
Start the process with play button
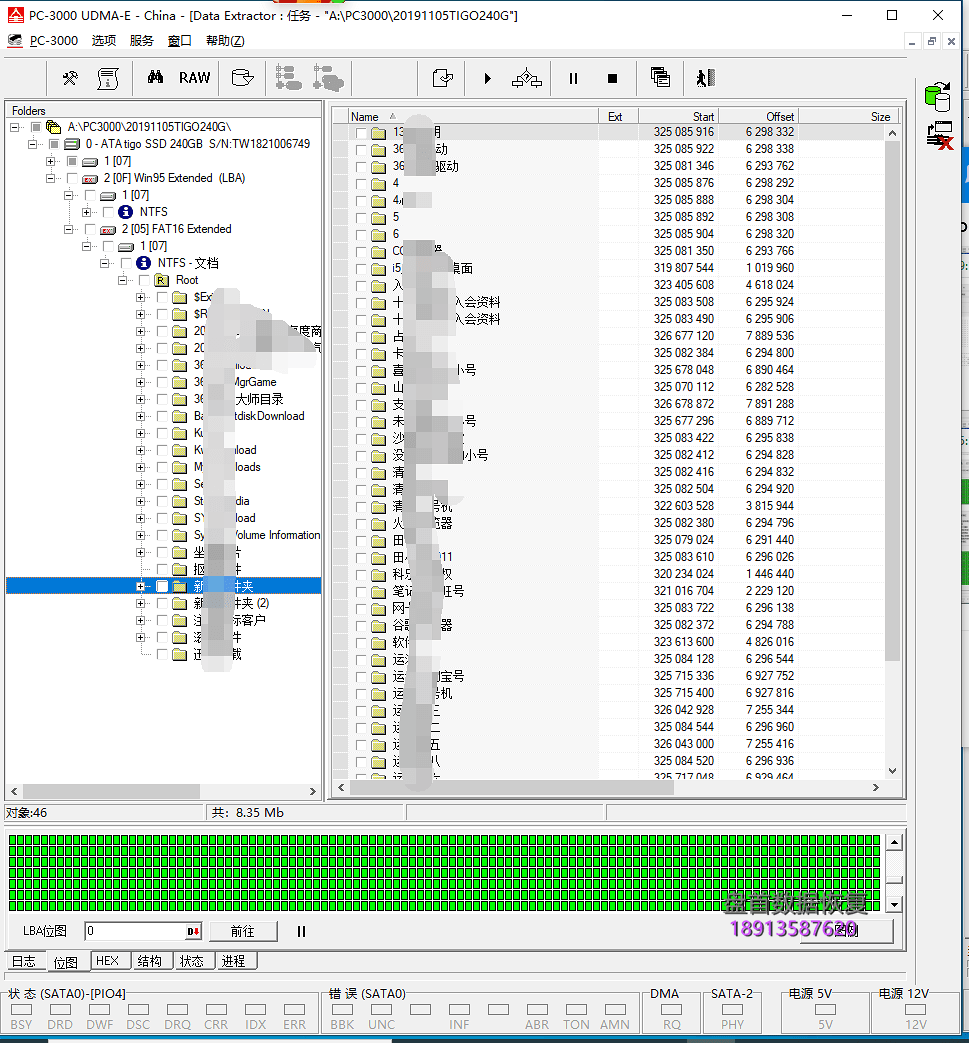click(x=487, y=78)
